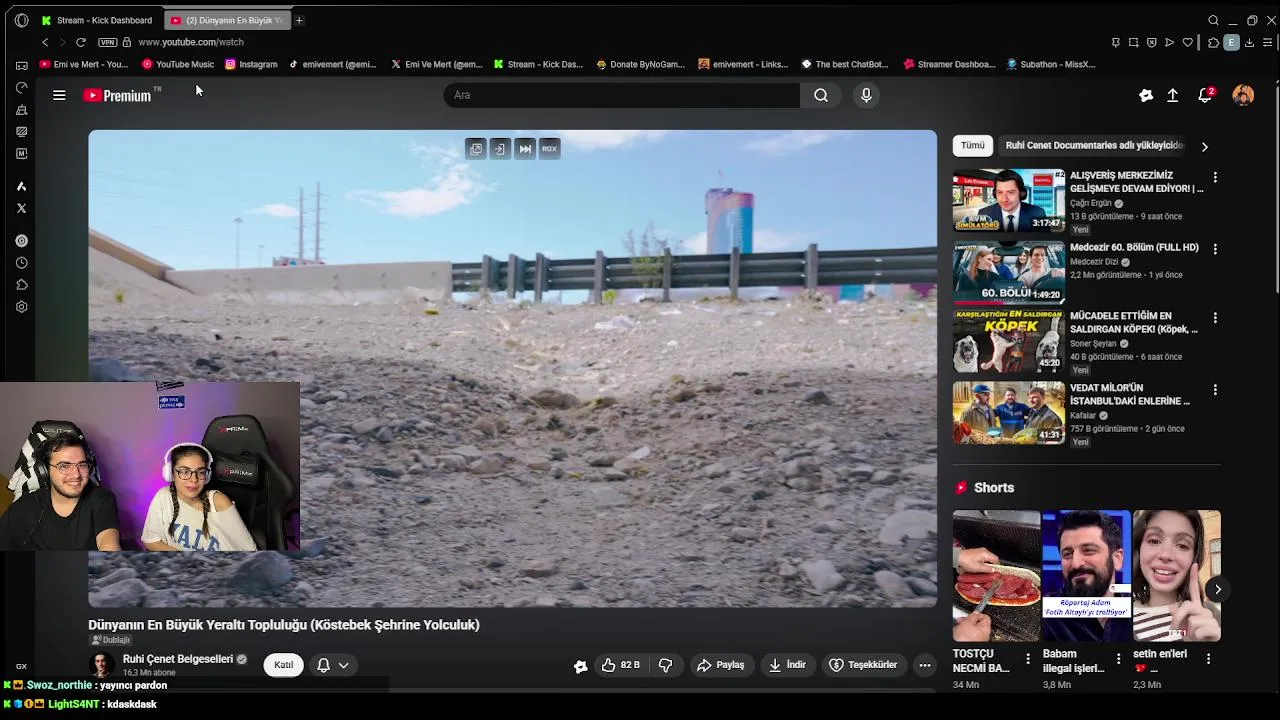Open options for ALIŞVERİŞ MERKEZİMİZ video
1280x720 pixels.
(x=1215, y=177)
